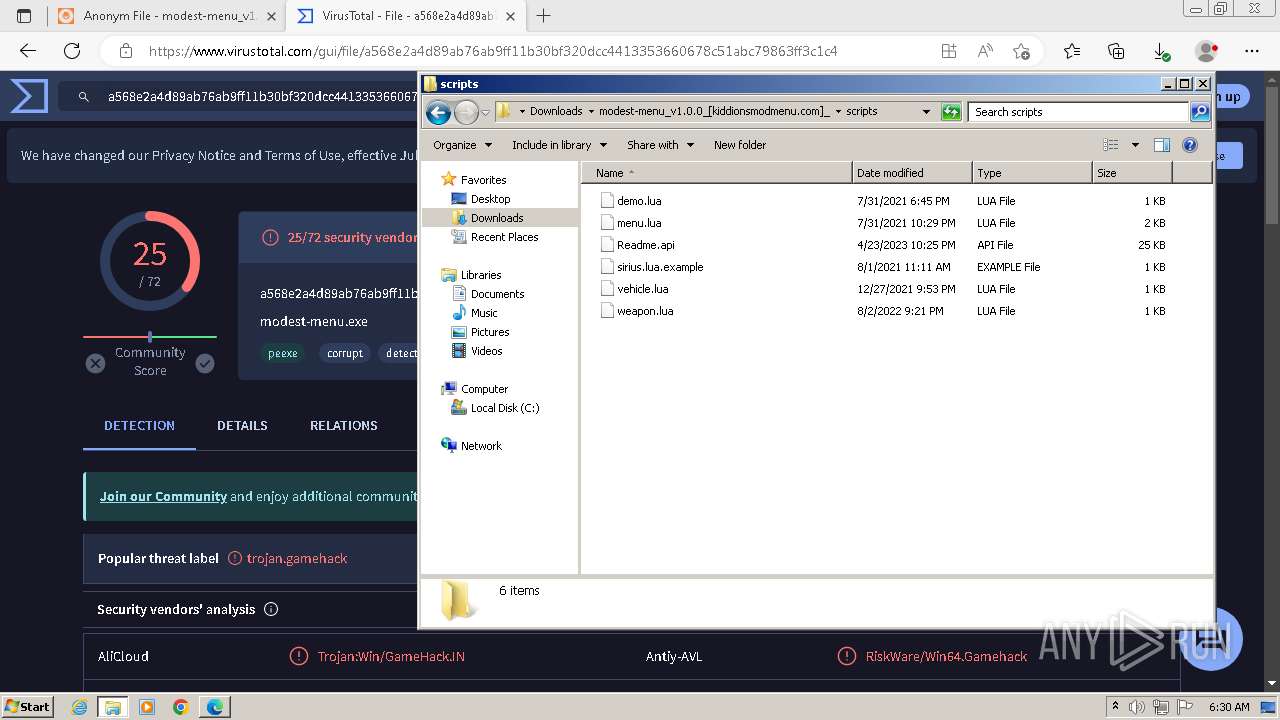
Task: Sort files by Name column
Action: (x=716, y=173)
